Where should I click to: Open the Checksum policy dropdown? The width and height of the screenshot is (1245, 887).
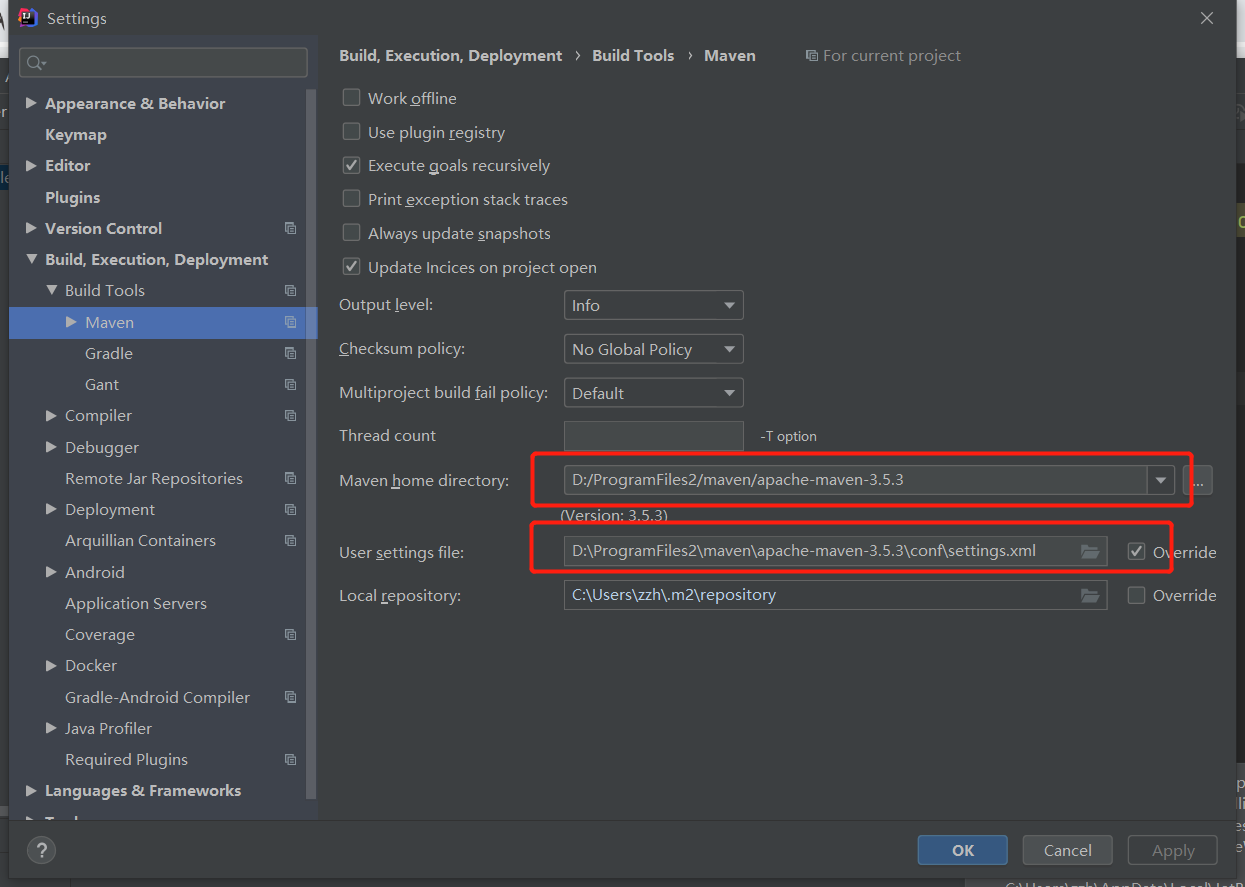653,349
